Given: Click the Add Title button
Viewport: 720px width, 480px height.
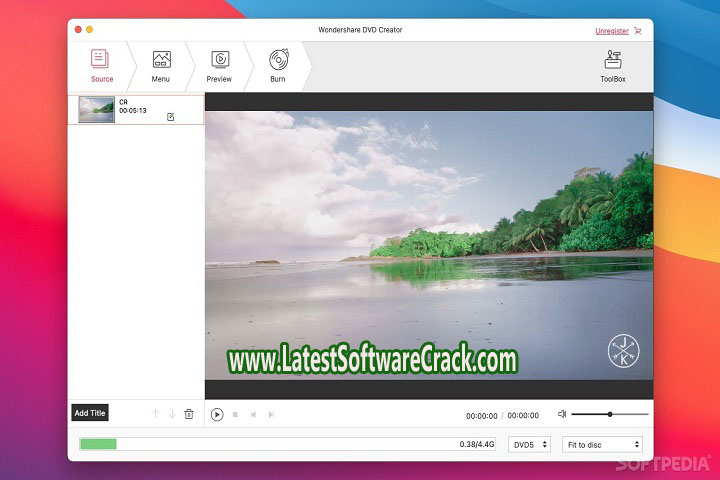Looking at the screenshot, I should (x=90, y=413).
